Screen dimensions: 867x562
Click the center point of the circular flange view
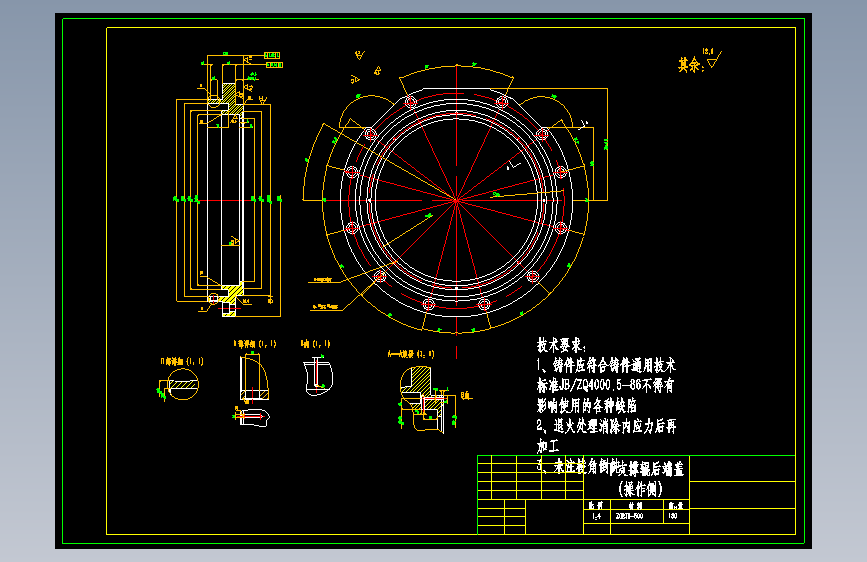pyautogui.click(x=457, y=200)
